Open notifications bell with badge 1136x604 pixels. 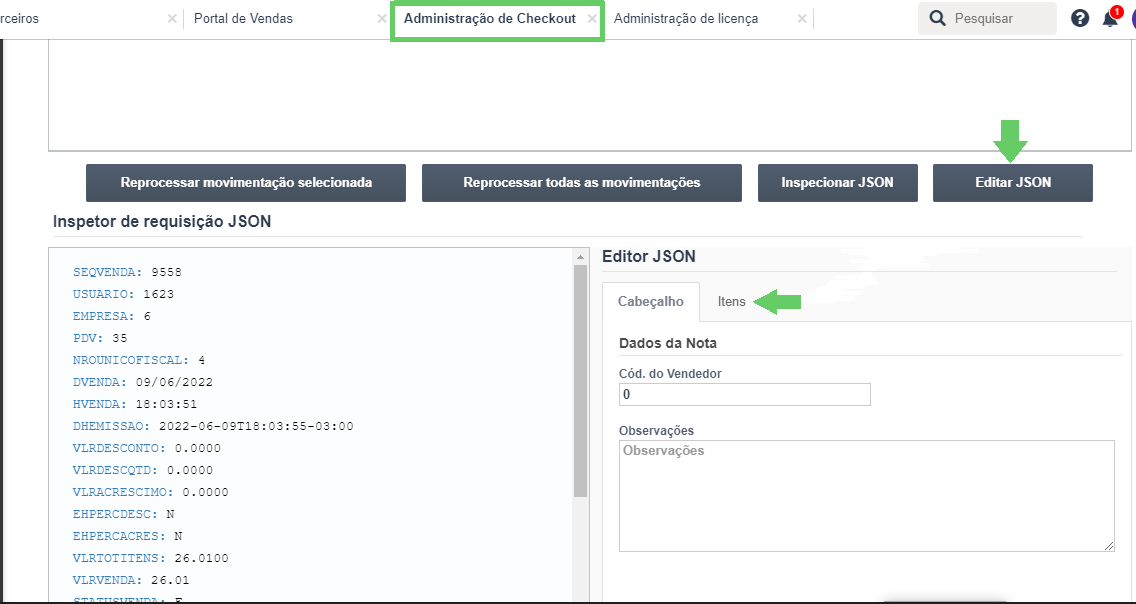[x=1111, y=17]
